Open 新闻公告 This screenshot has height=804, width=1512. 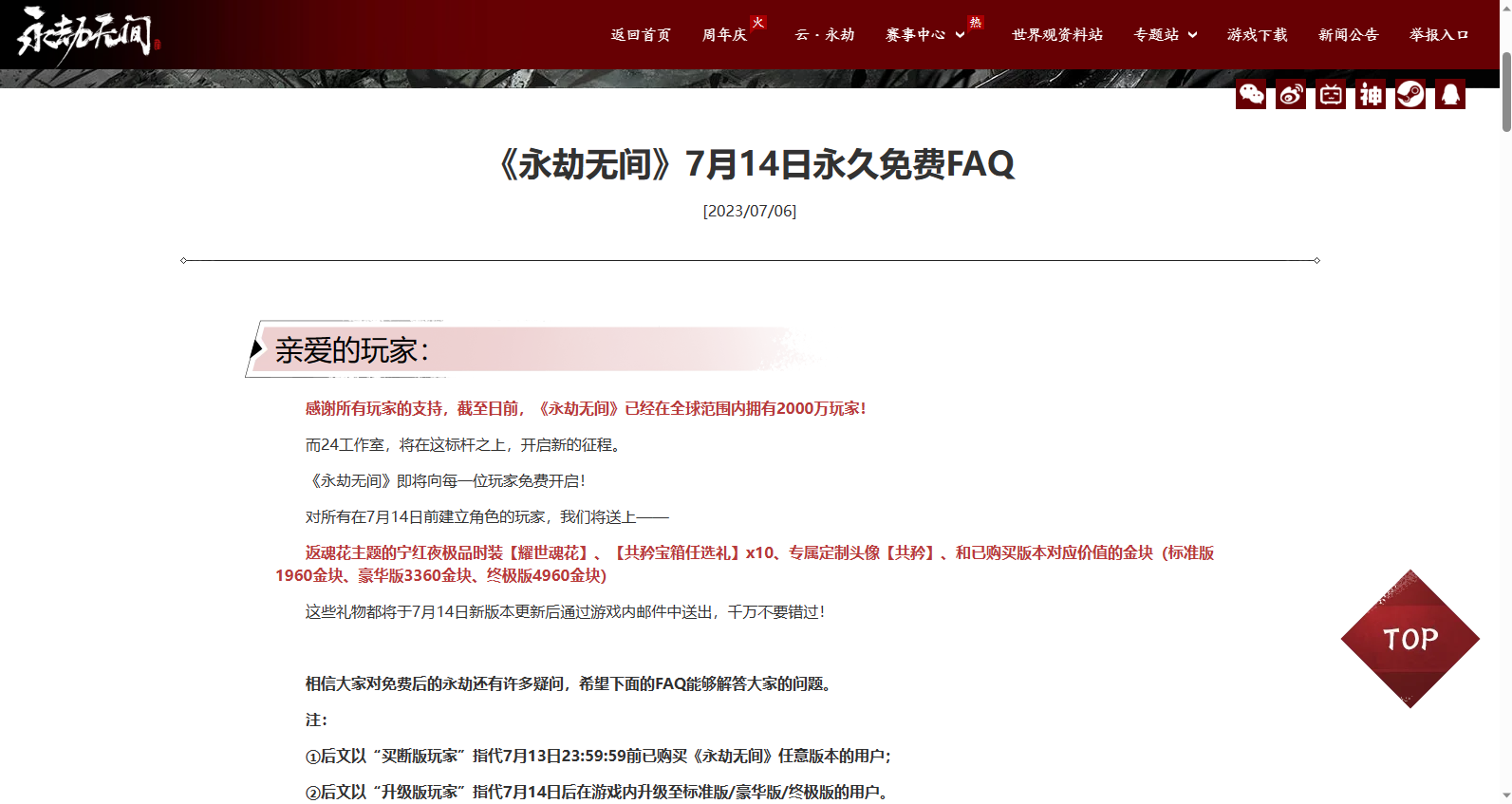[x=1349, y=35]
